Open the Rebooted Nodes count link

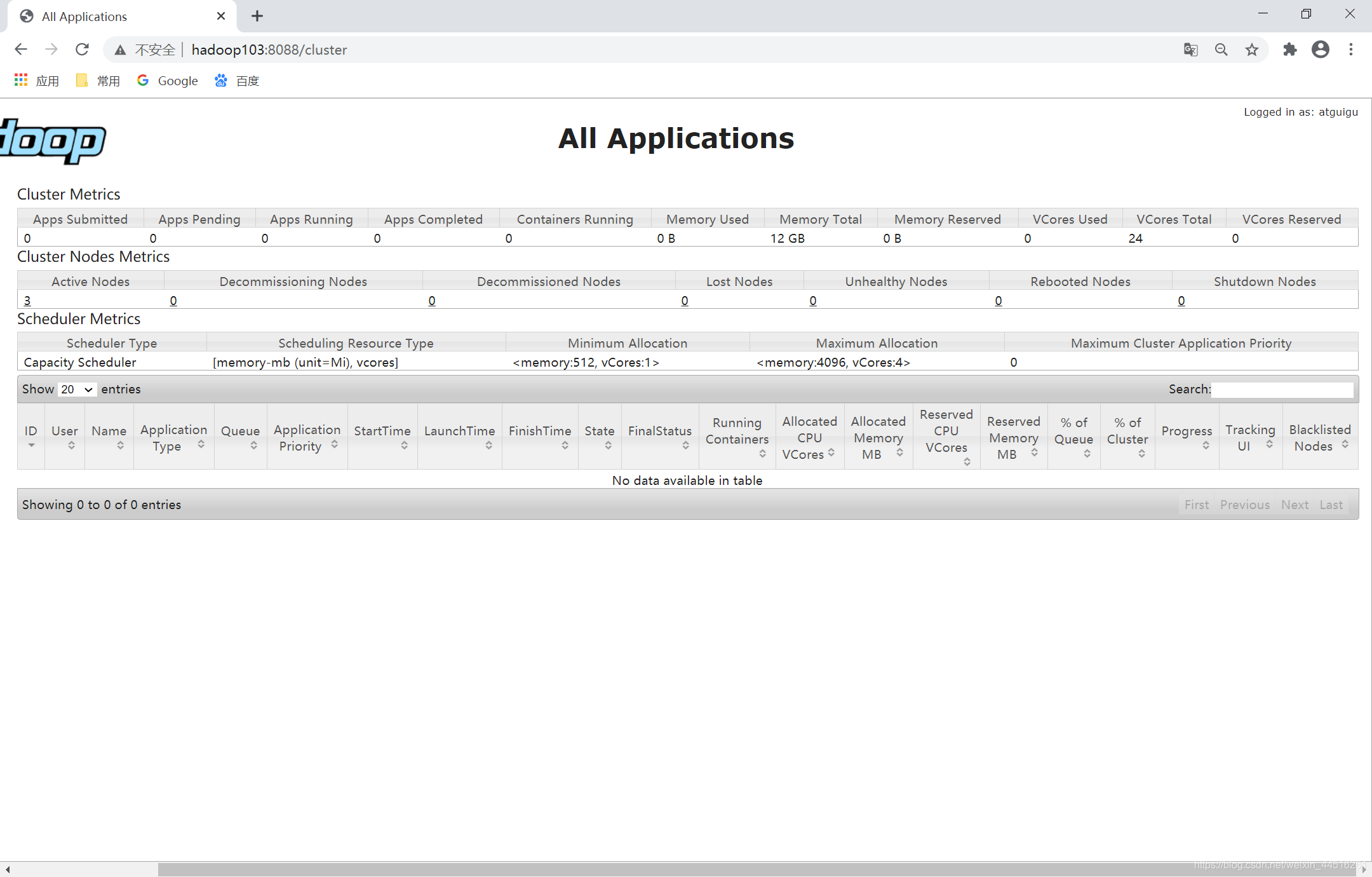coord(999,301)
